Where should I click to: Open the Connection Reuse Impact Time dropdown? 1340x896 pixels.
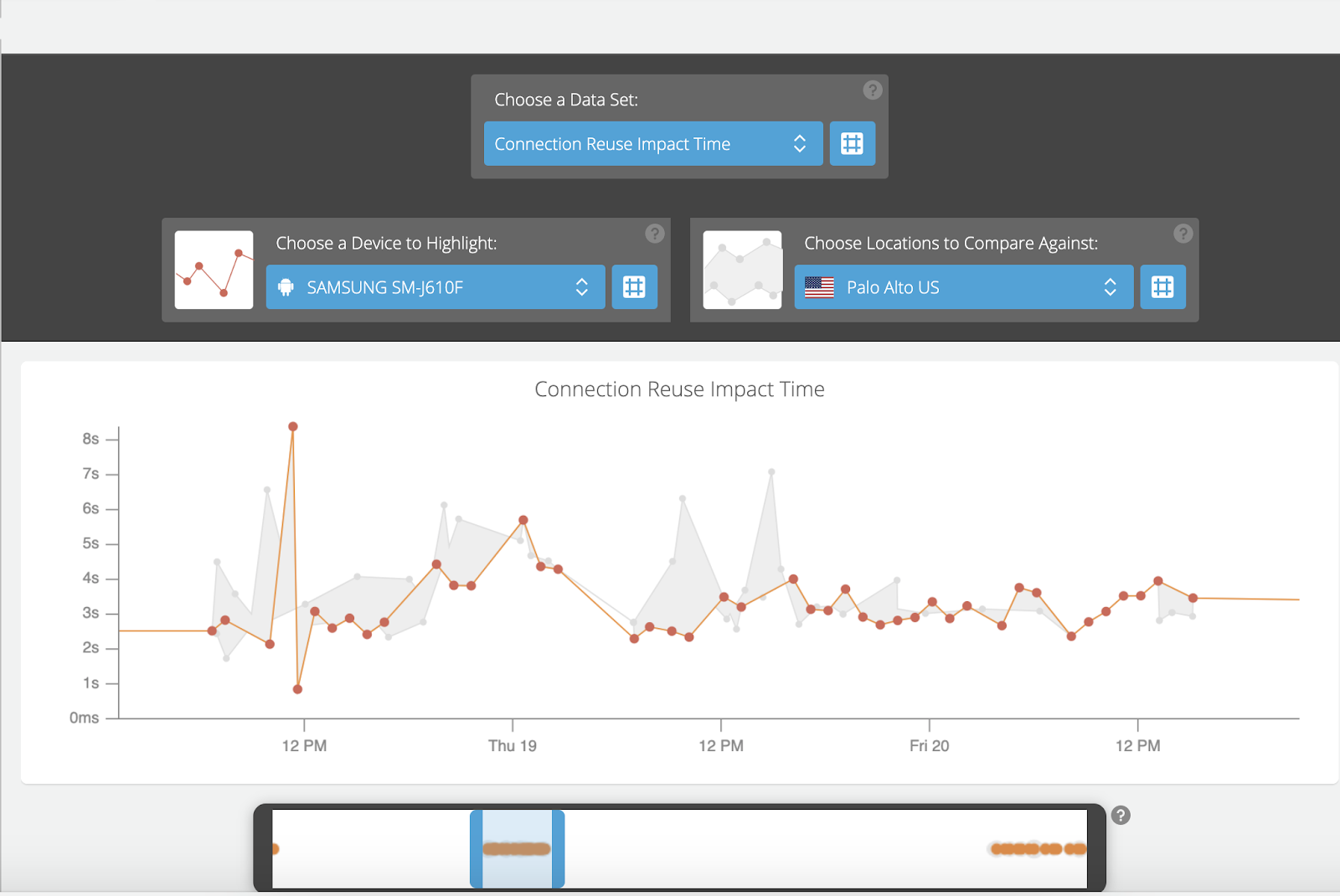(x=653, y=143)
